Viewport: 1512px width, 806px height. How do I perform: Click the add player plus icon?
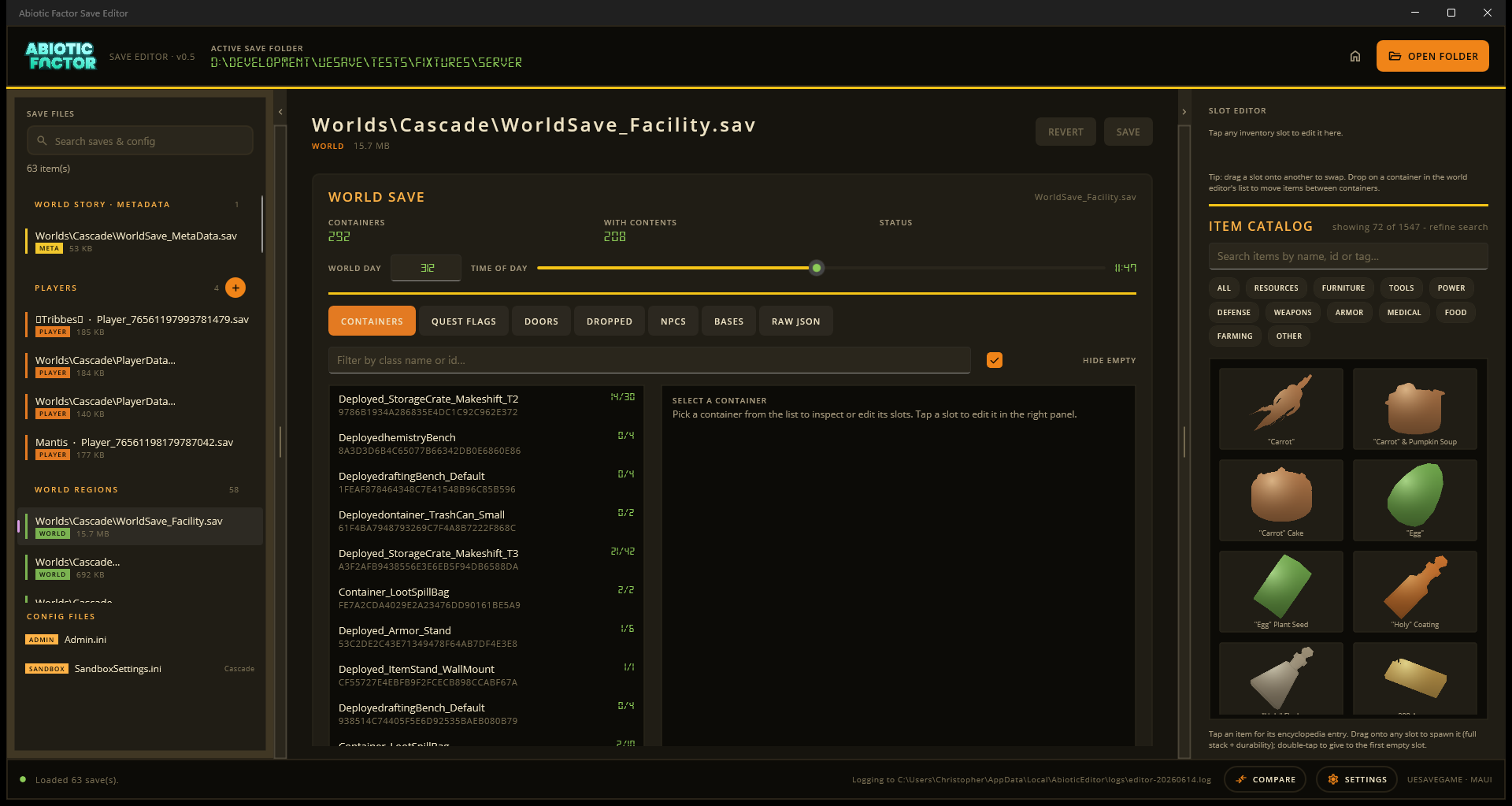click(x=235, y=288)
